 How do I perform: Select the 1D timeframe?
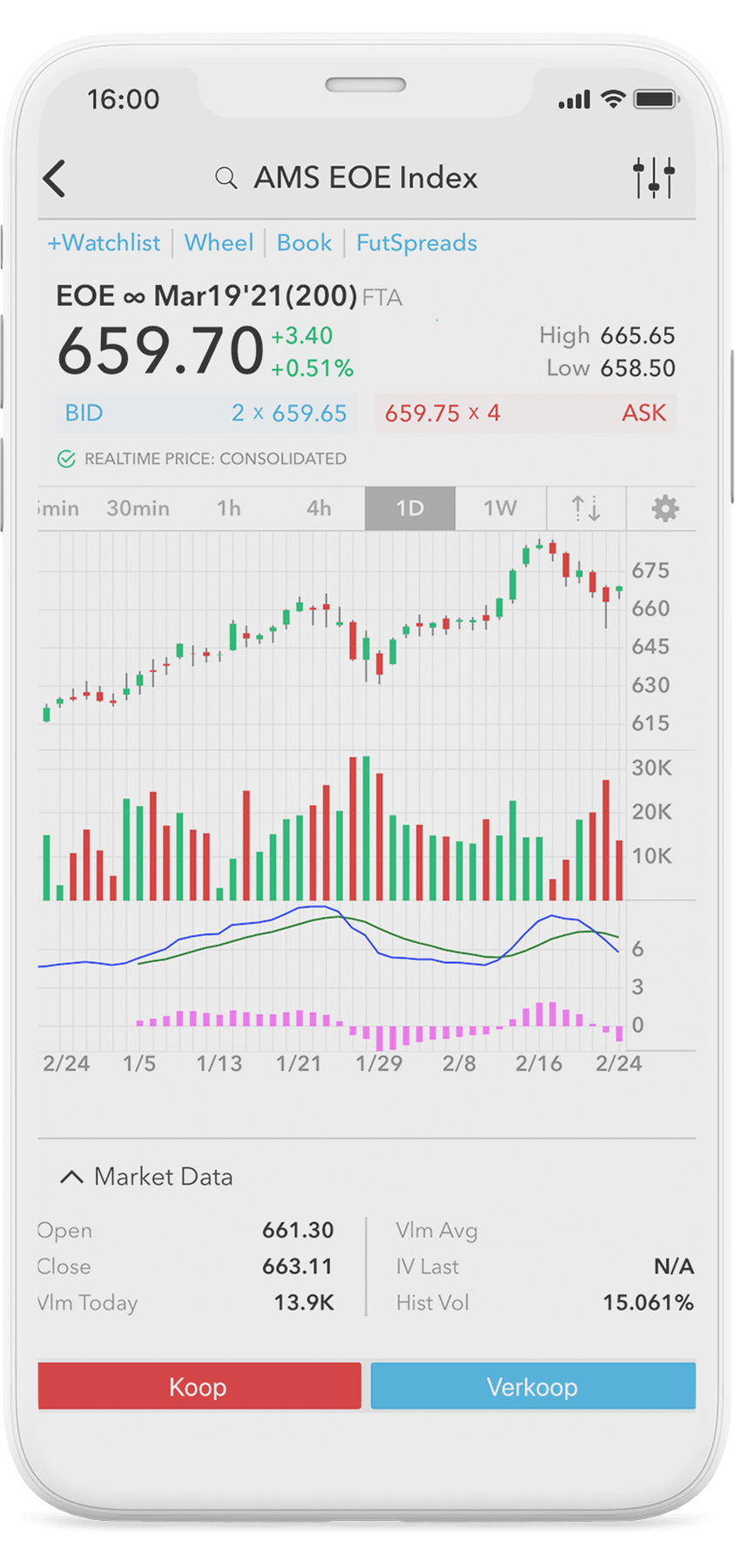[409, 509]
